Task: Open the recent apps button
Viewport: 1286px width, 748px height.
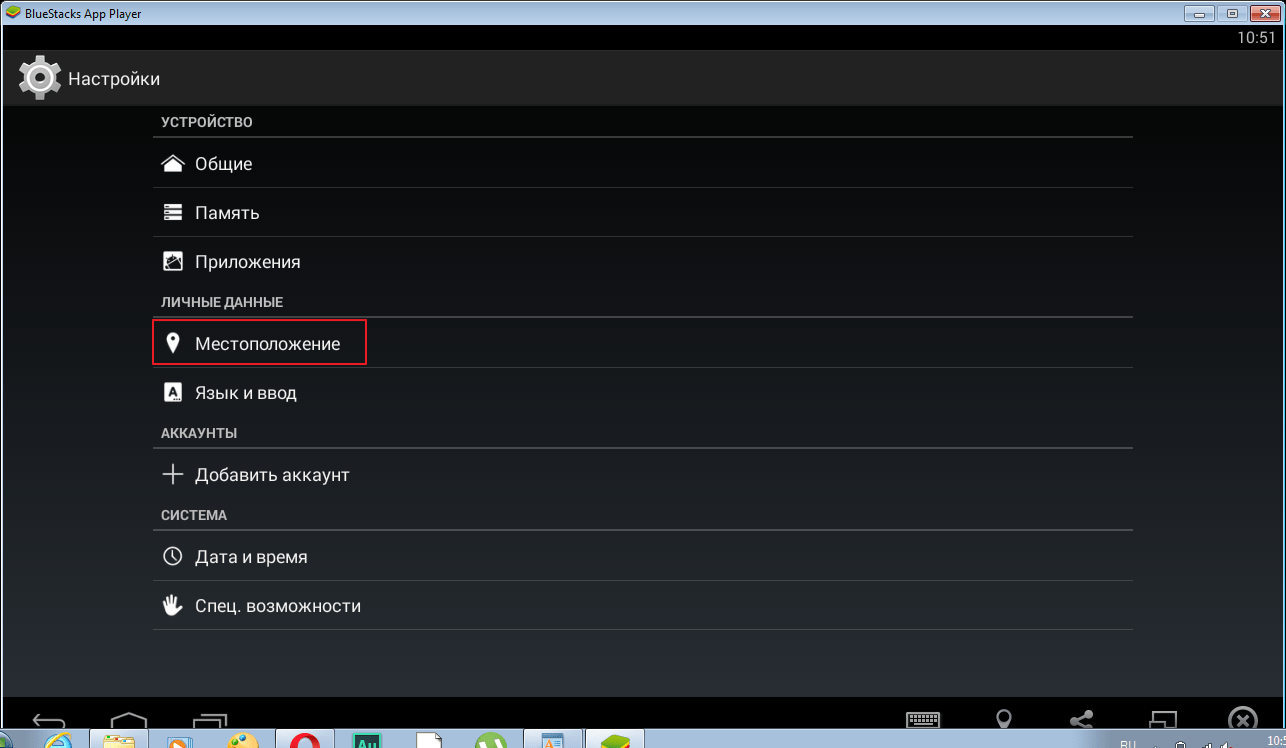Action: click(210, 720)
